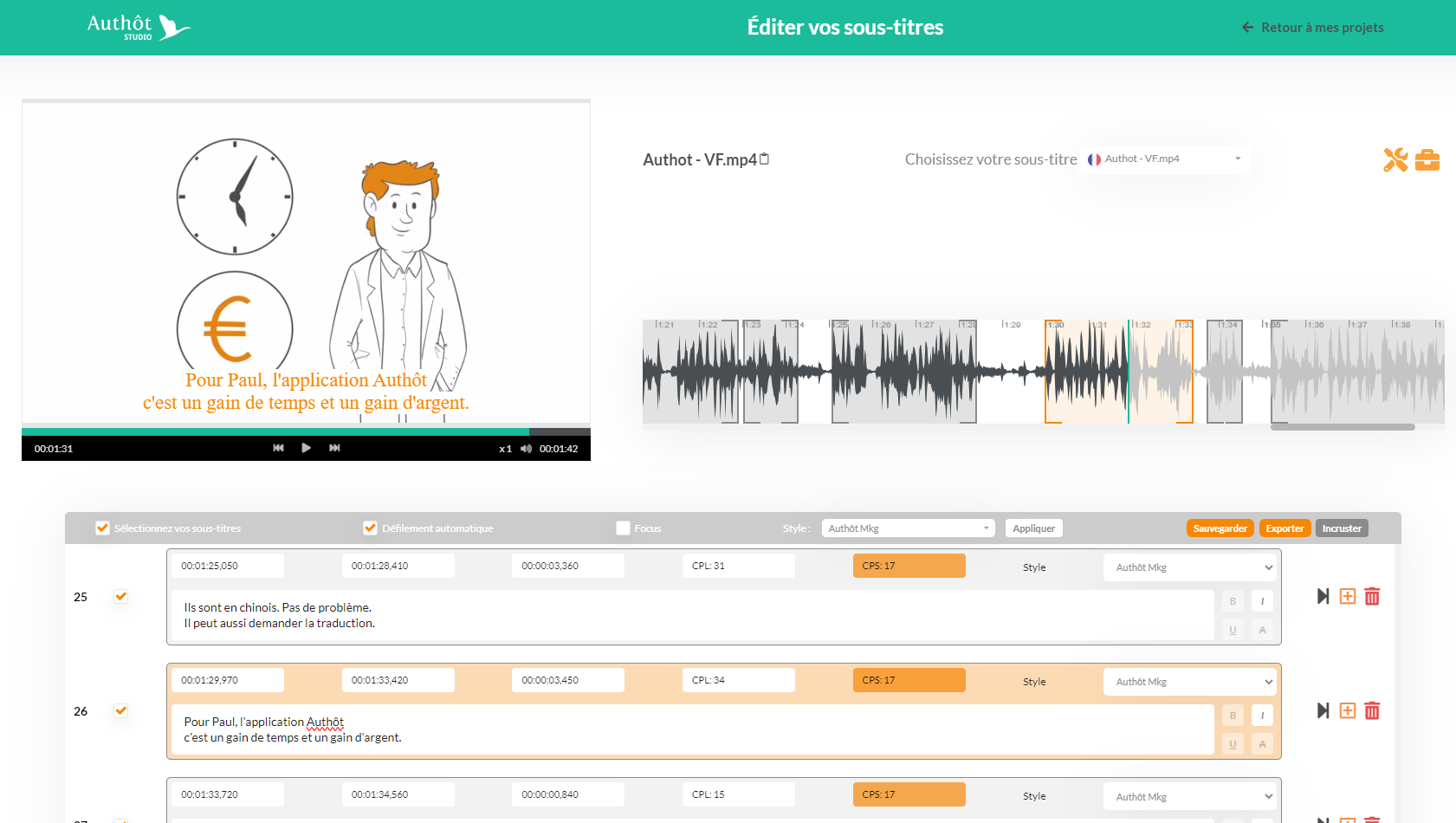The image size is (1456, 823).
Task: Skip to next subtitle in video player
Action: 334,448
